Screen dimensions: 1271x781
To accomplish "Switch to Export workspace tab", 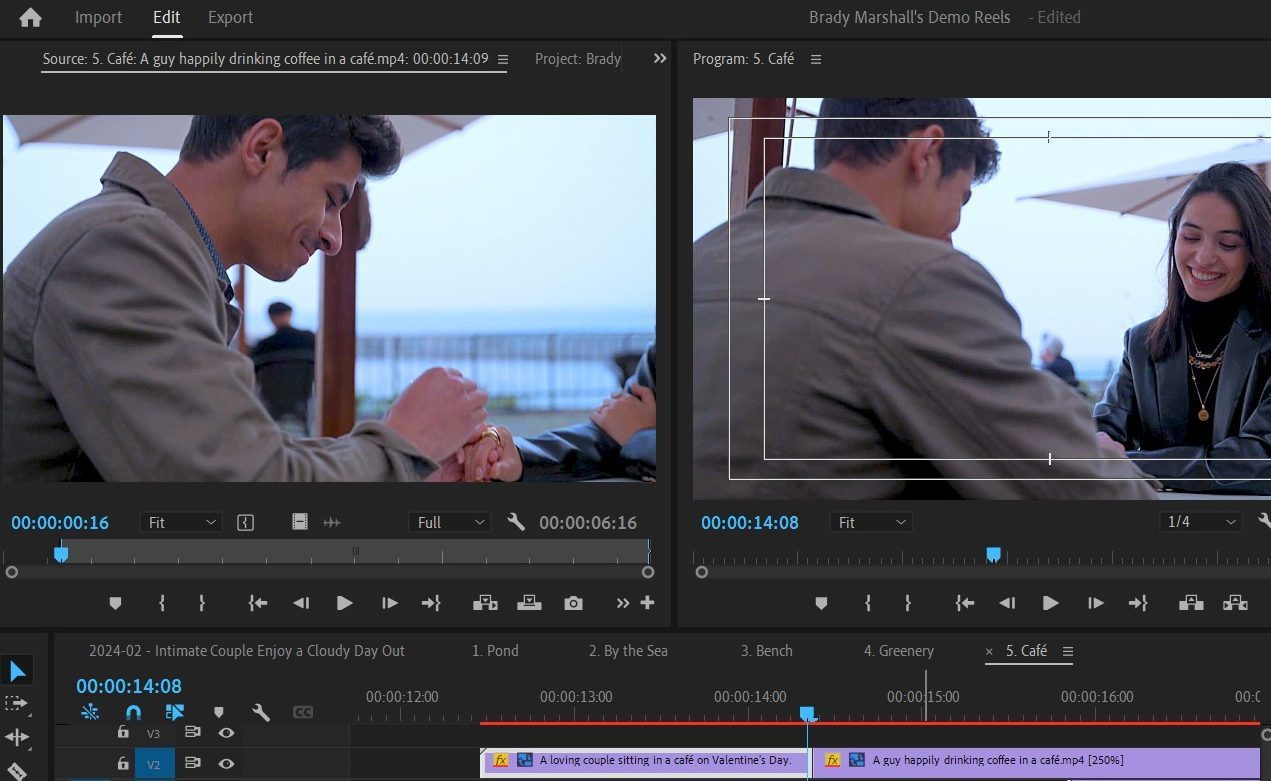I will tap(231, 17).
